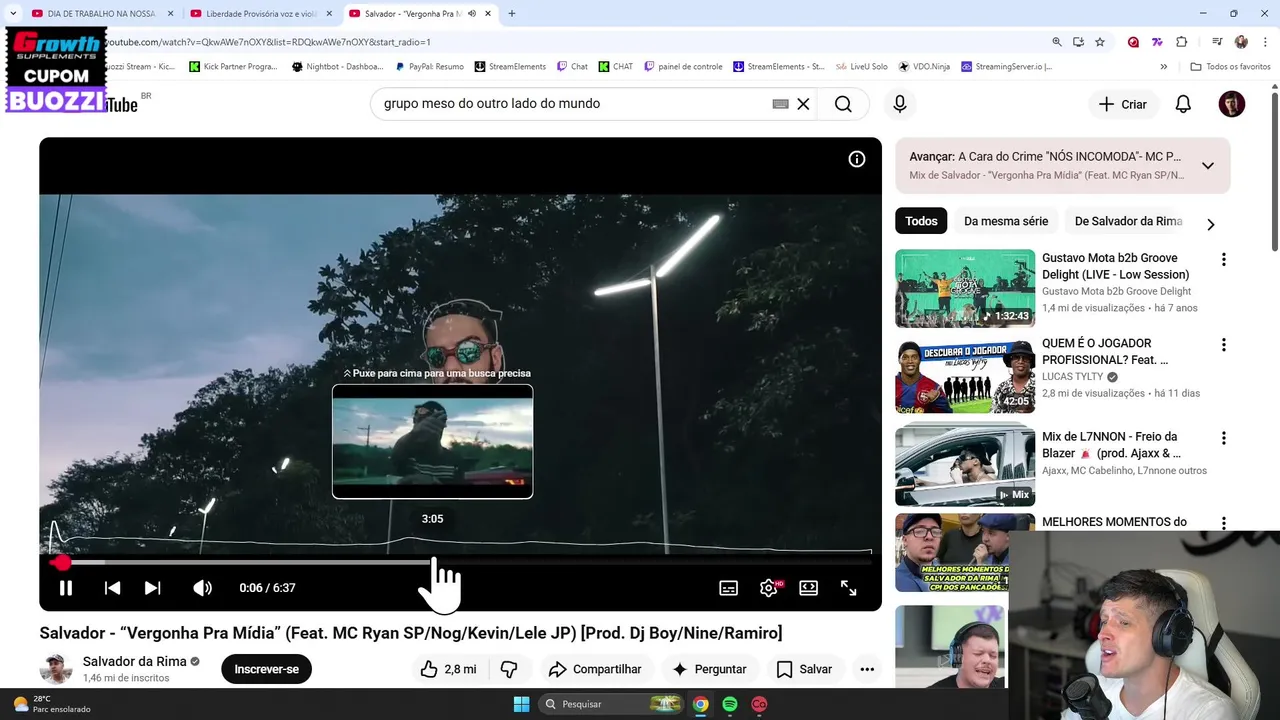
Task: Click the YouTube search field
Action: [570, 104]
